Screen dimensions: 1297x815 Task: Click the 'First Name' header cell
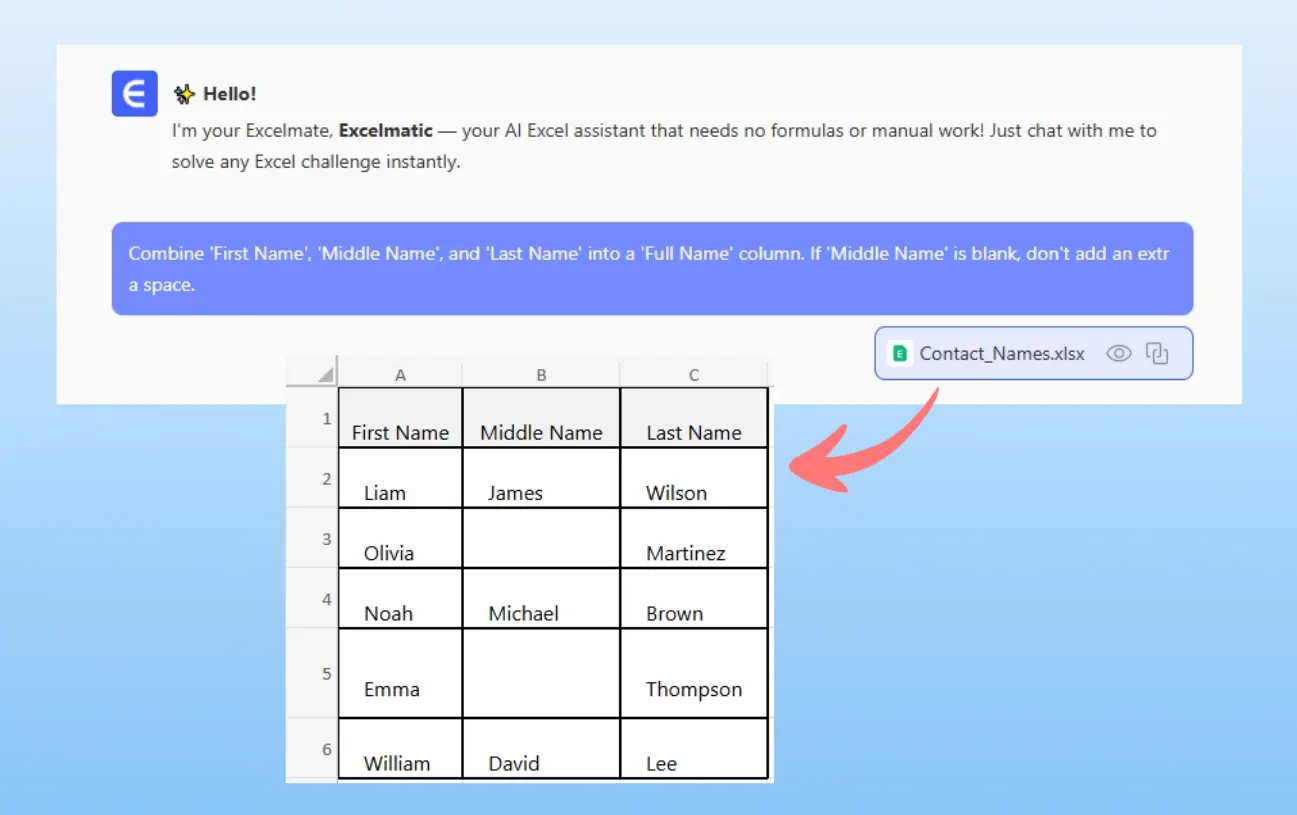point(400,419)
